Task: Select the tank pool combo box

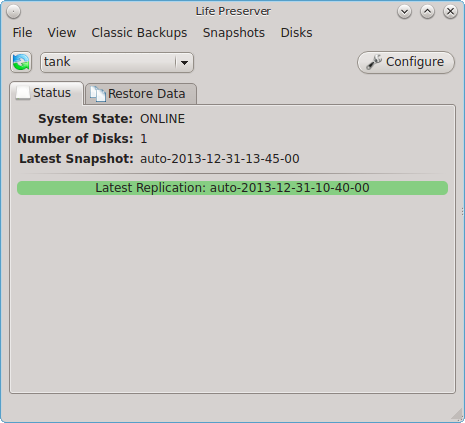Action: (x=117, y=62)
